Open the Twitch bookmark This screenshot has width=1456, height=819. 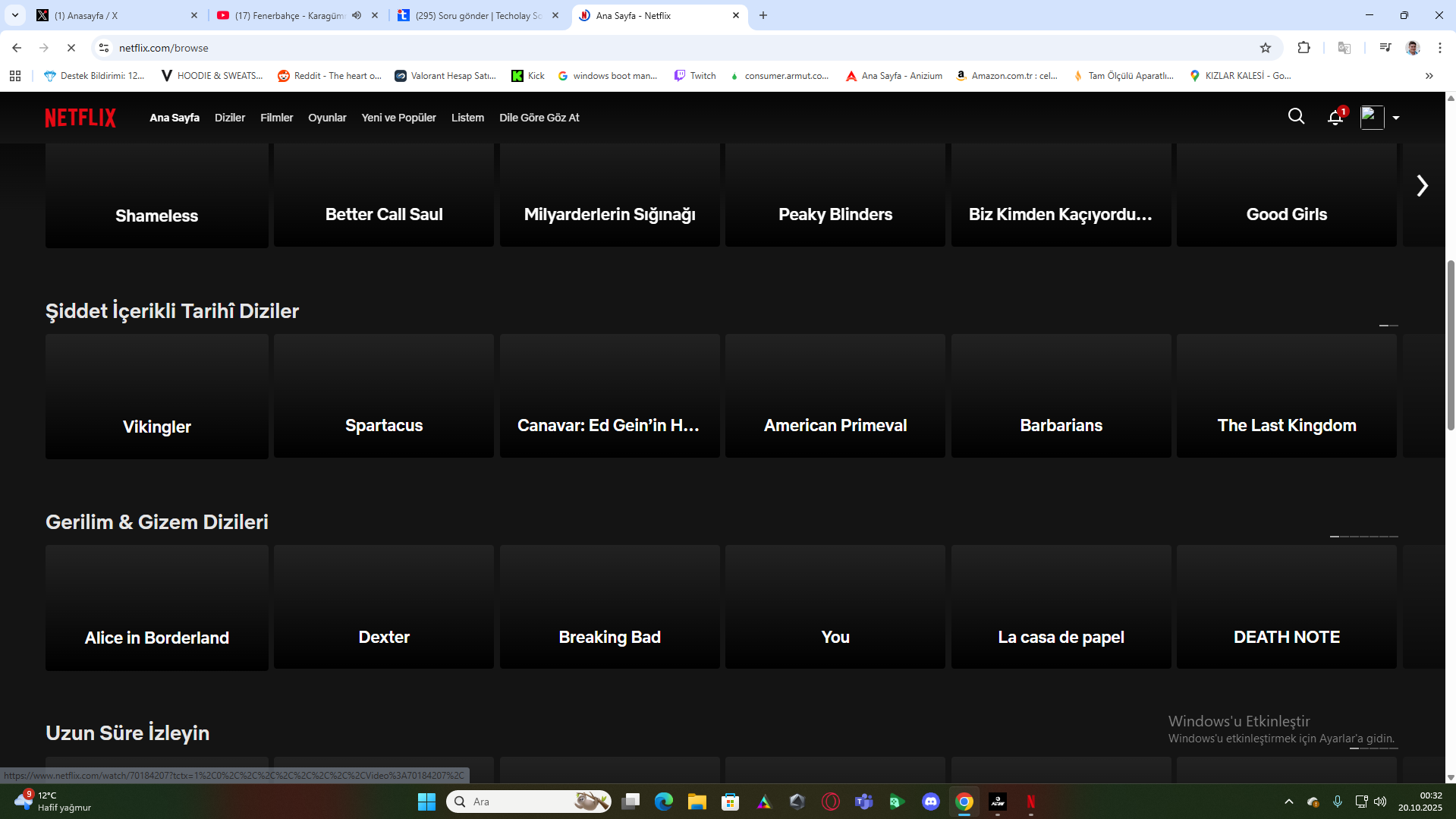(x=695, y=76)
